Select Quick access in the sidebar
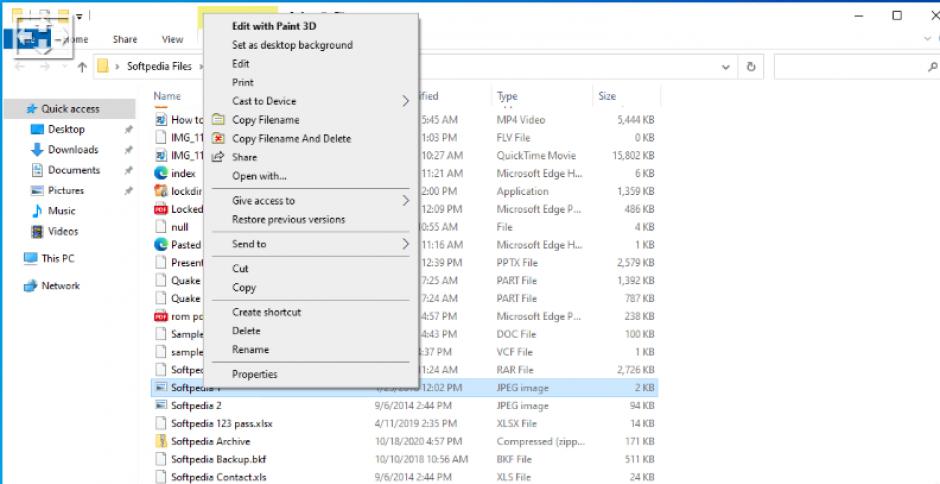The height and width of the screenshot is (484, 940). 70,109
